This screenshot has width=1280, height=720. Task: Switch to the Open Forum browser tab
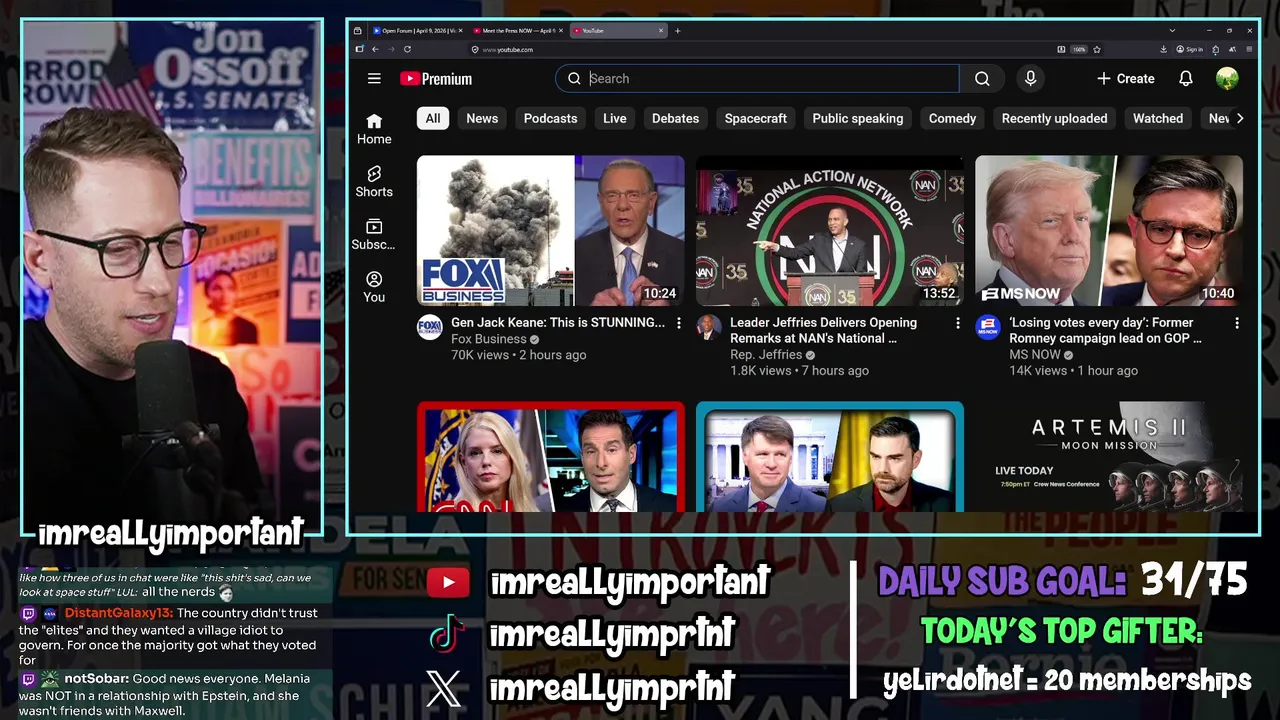(417, 31)
